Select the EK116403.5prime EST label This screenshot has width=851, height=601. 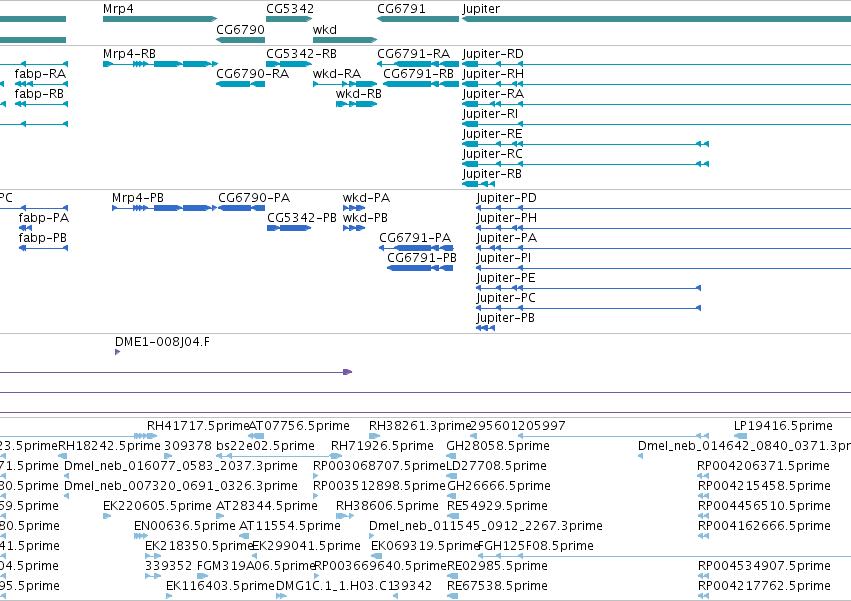(x=220, y=586)
